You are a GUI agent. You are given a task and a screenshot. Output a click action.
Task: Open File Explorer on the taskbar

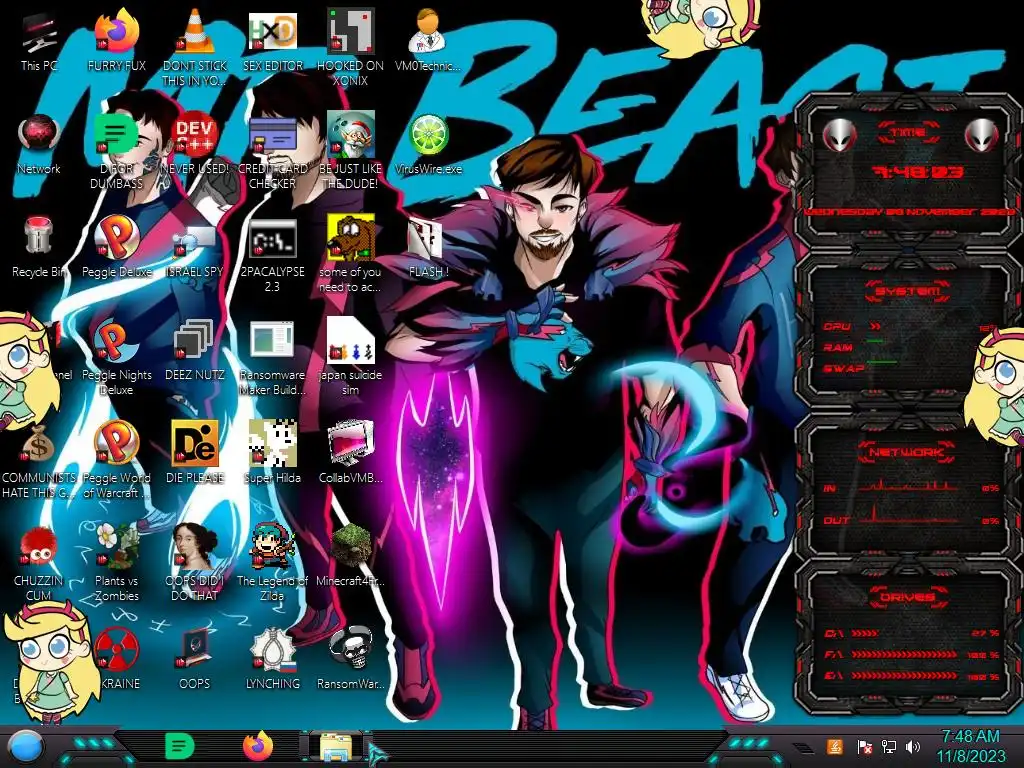335,746
